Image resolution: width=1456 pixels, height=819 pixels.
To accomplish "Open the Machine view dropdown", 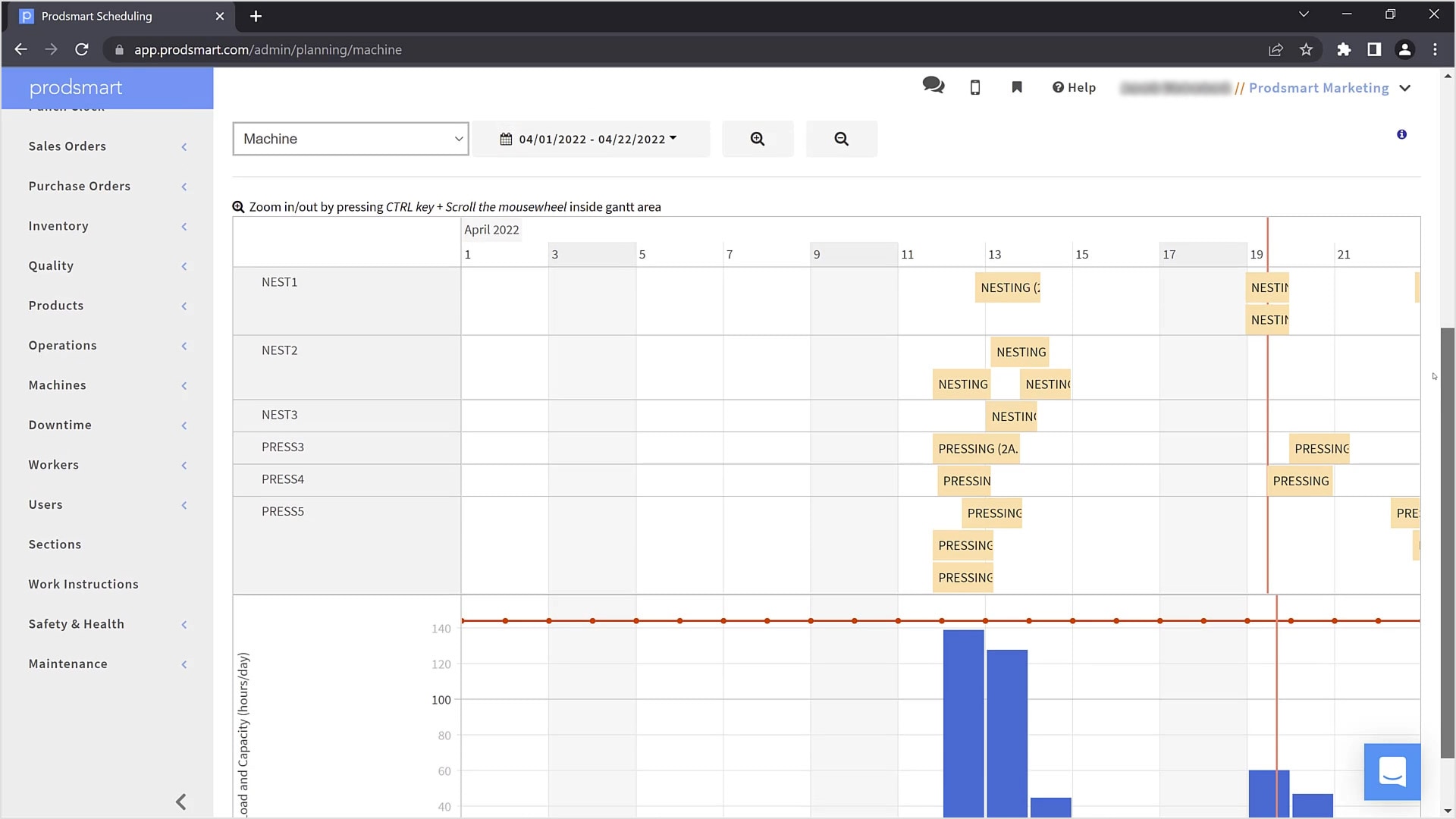I will [351, 139].
